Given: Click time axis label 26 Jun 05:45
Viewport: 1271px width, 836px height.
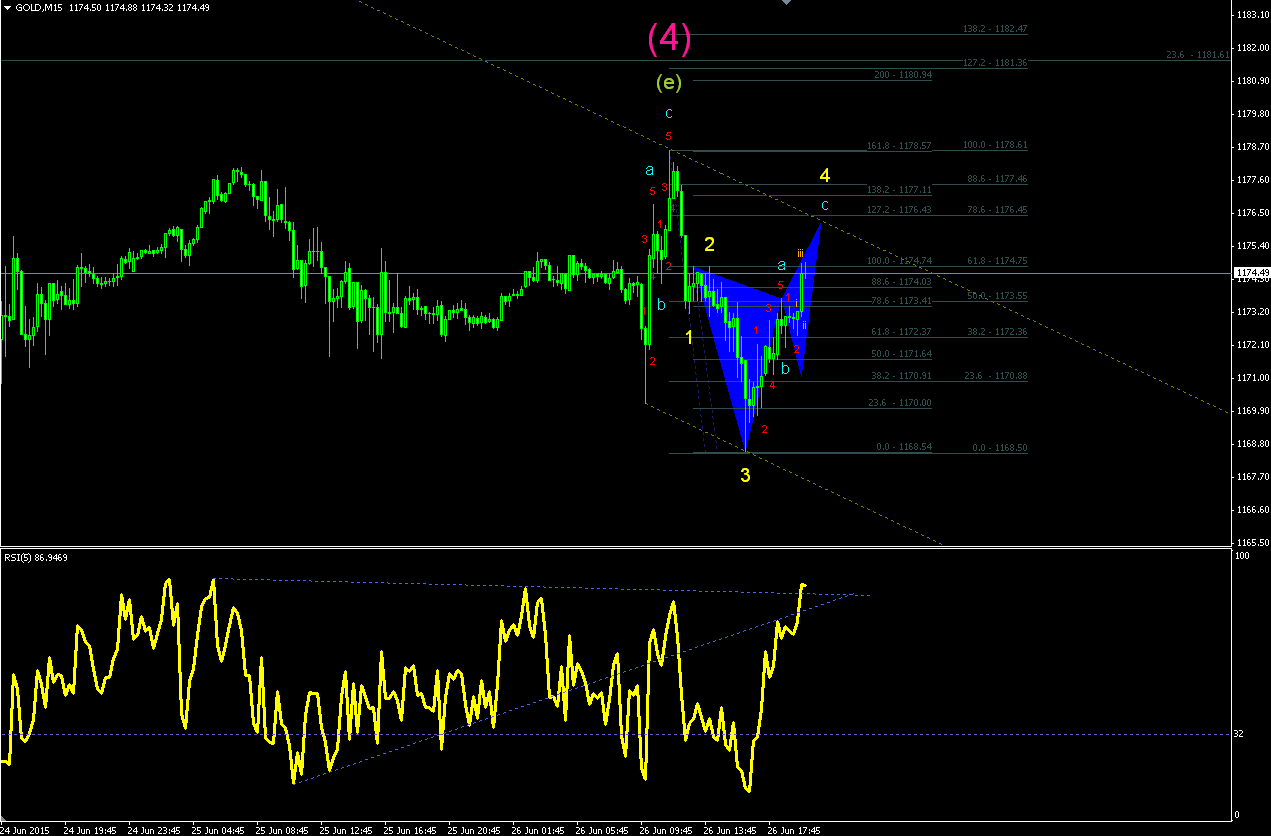Looking at the screenshot, I should click(x=602, y=830).
